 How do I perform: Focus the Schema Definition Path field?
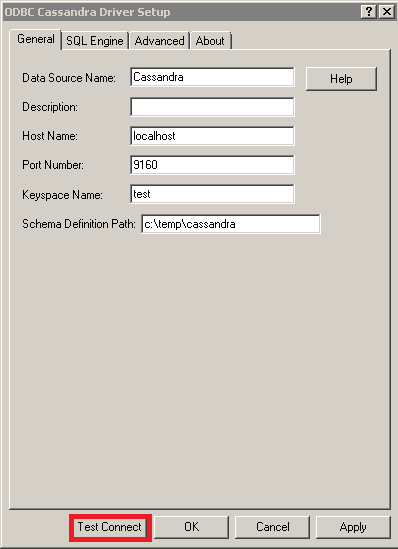pyautogui.click(x=231, y=224)
